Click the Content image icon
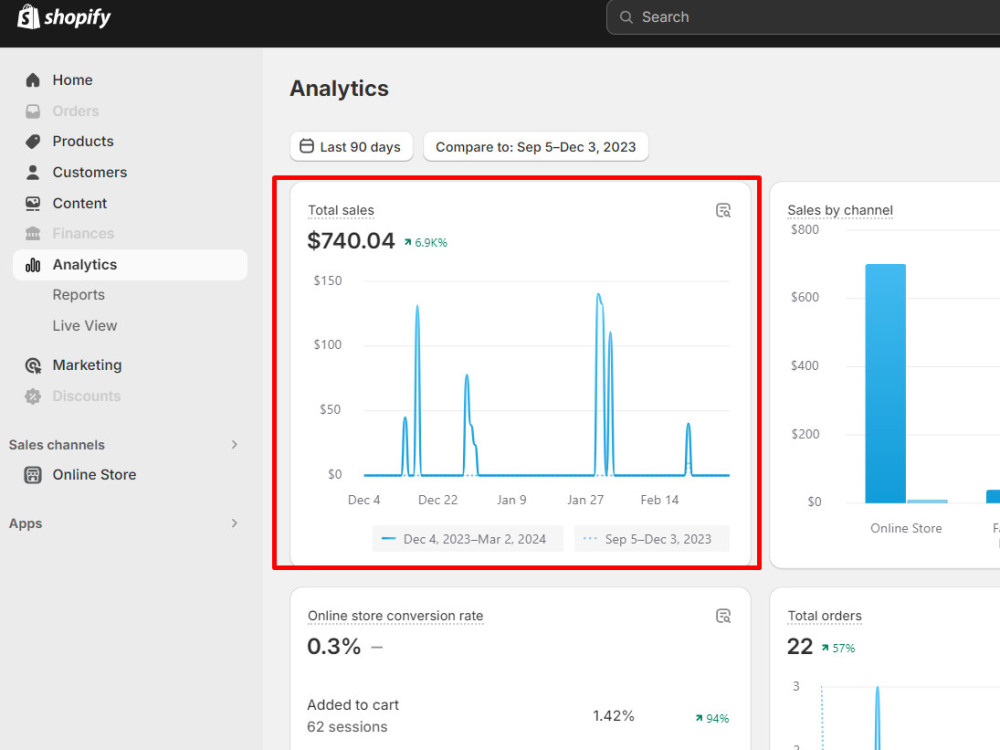 click(x=33, y=203)
